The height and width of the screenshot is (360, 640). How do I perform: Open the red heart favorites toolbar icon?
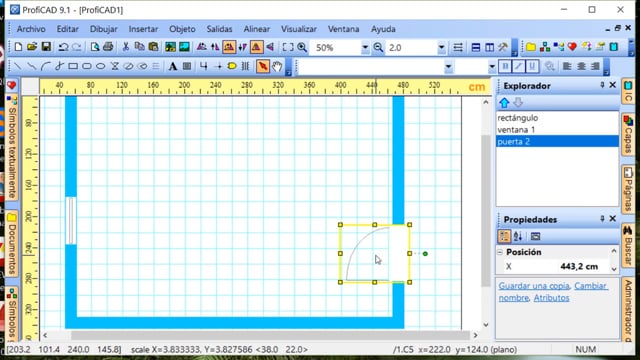click(x=572, y=47)
